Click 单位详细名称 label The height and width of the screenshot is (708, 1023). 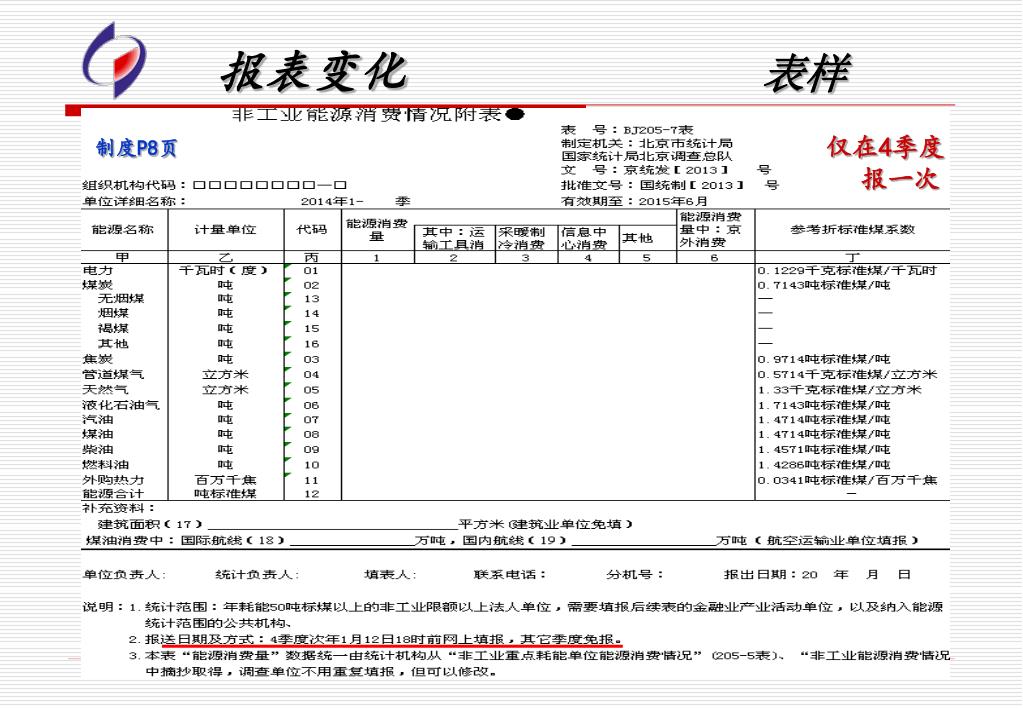(x=134, y=201)
